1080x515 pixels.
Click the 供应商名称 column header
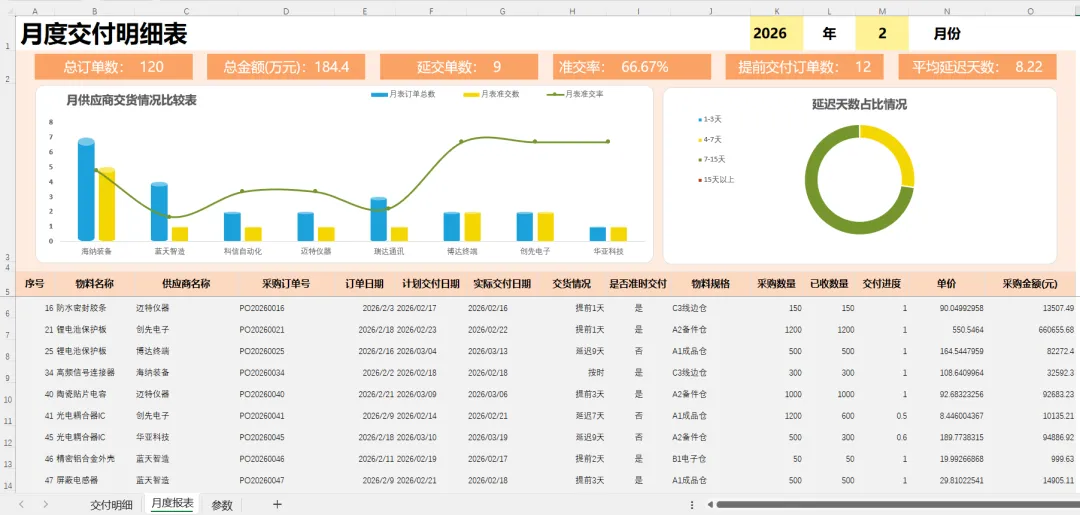[x=186, y=283]
